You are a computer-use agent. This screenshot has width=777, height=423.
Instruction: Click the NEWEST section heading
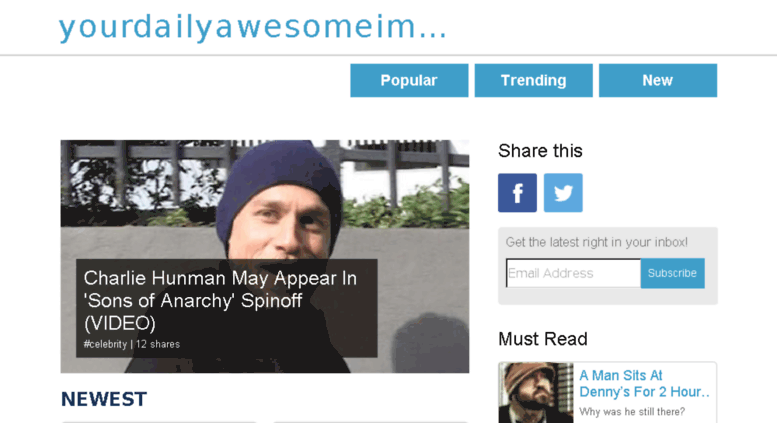[x=104, y=399]
